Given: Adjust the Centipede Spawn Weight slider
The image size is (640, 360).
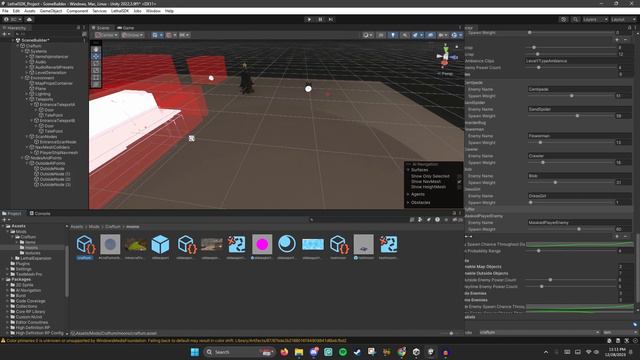Looking at the screenshot, I should click(x=571, y=96).
